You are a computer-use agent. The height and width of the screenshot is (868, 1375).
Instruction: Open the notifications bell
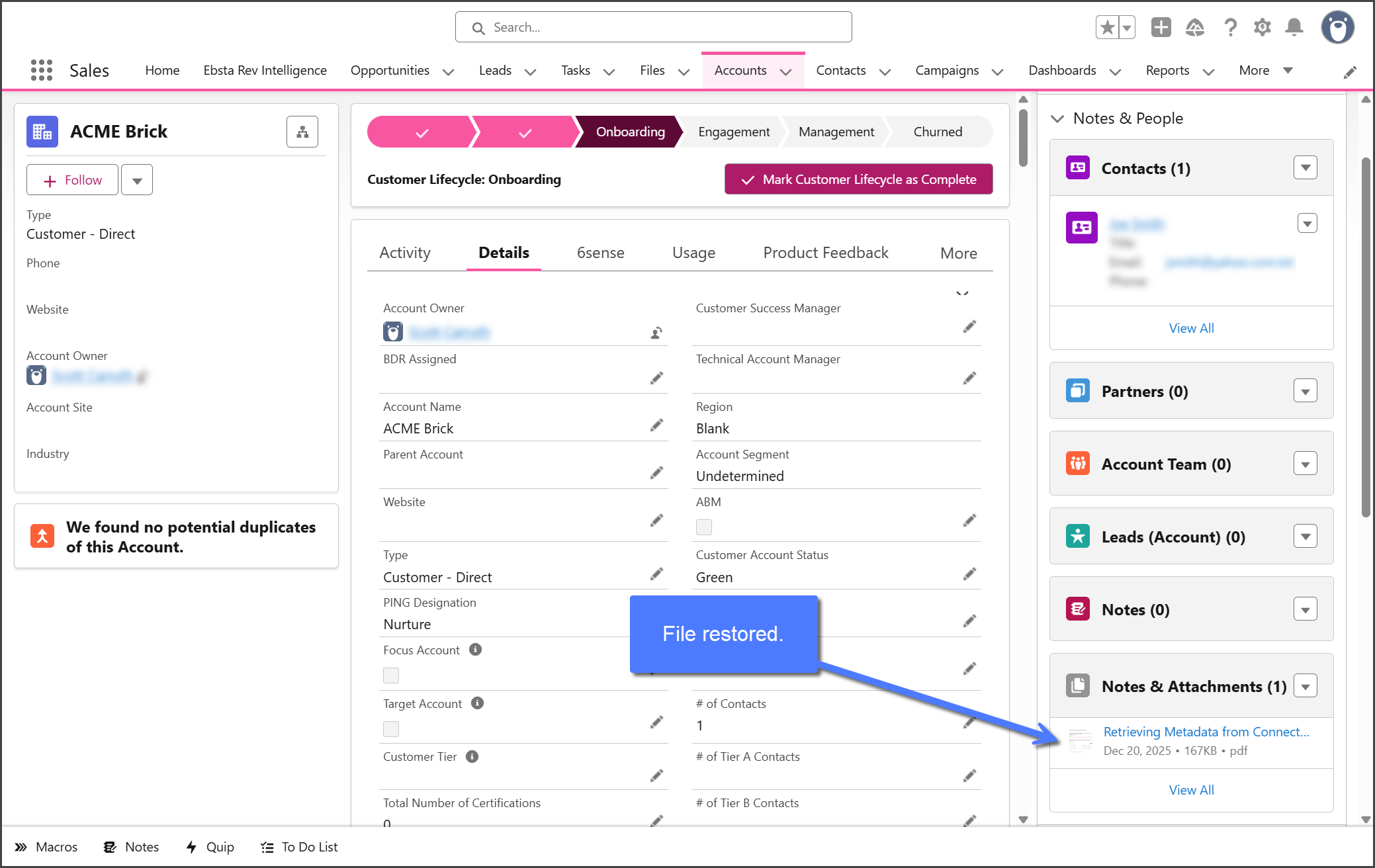coord(1294,27)
